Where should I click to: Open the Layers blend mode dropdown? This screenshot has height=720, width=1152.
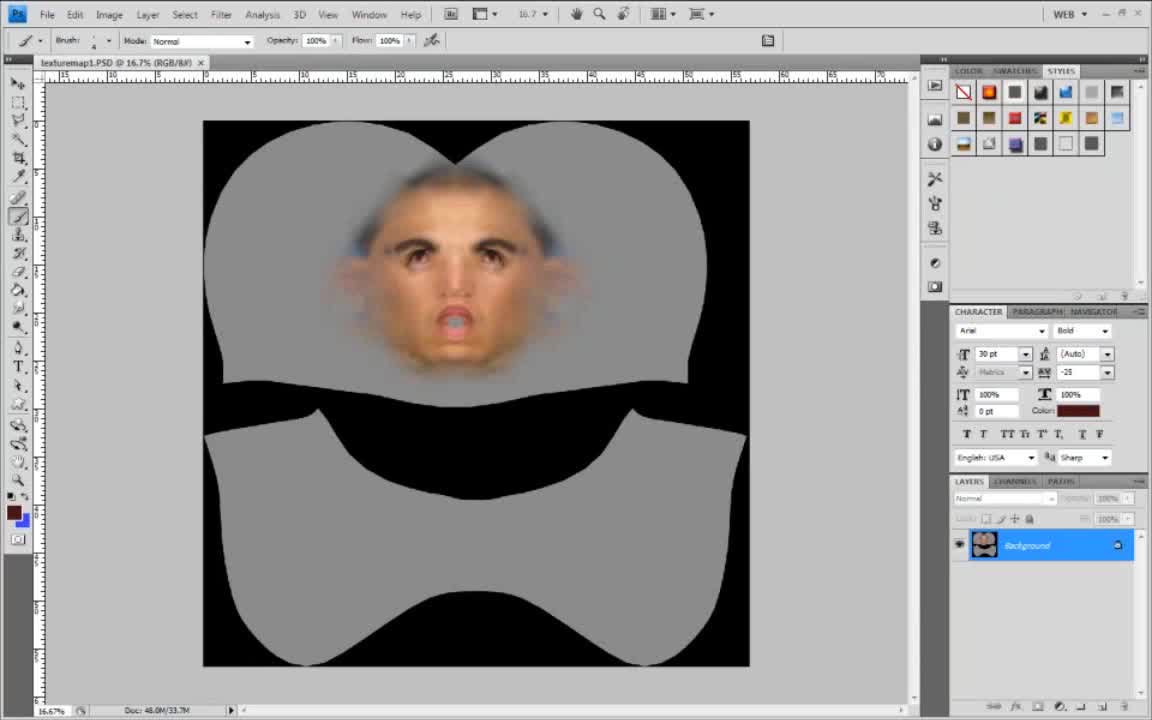coord(1004,499)
